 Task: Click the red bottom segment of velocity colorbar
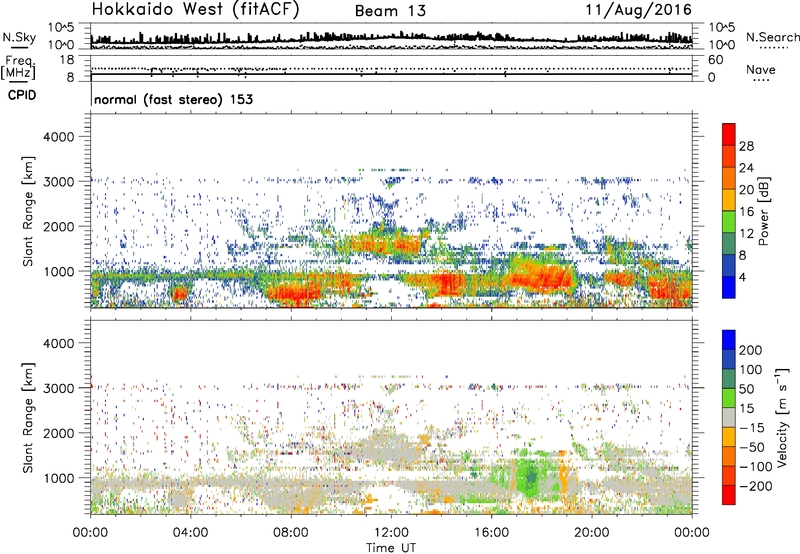(x=729, y=495)
